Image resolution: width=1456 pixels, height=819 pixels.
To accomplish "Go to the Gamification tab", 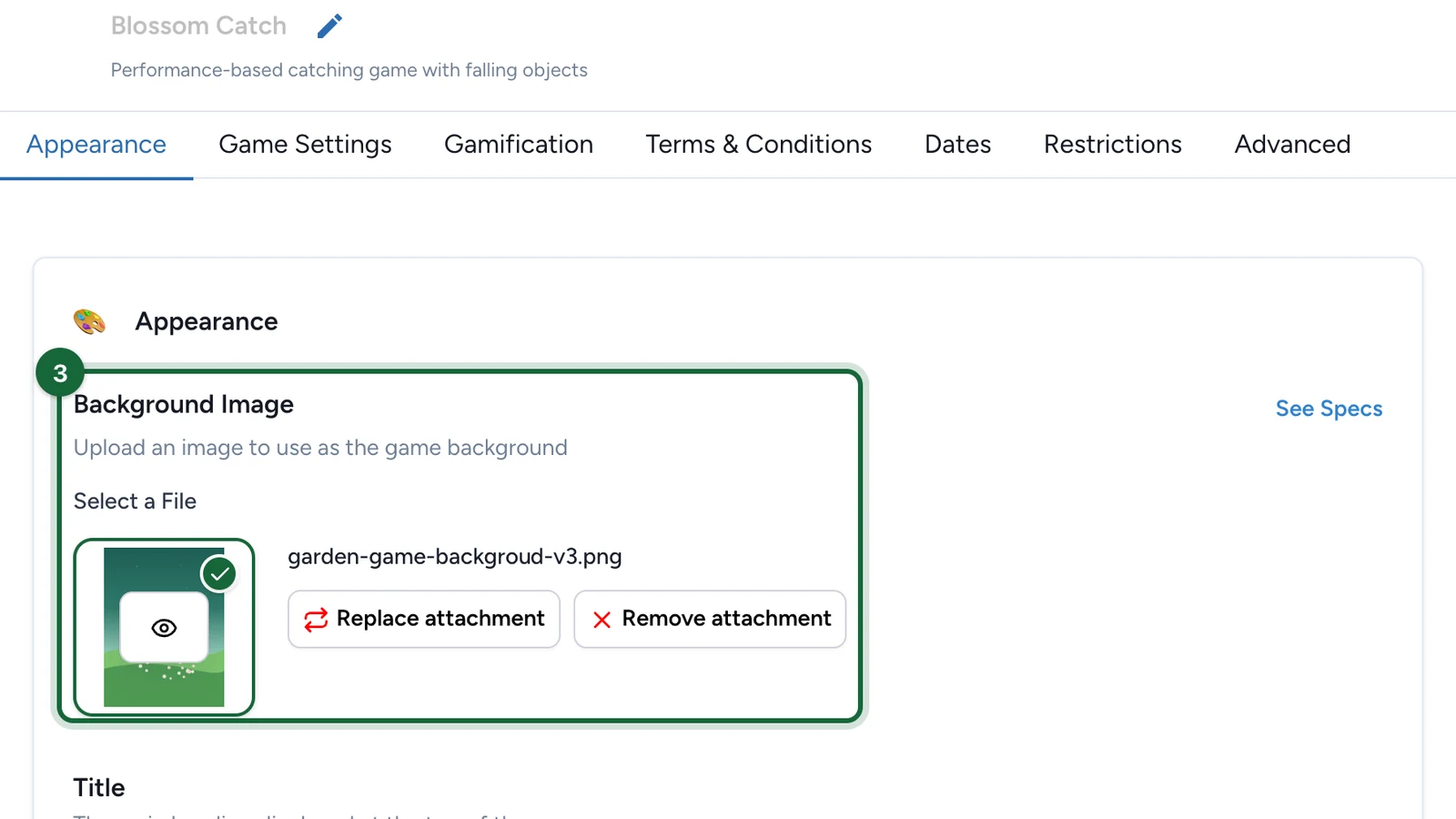I will 519,145.
